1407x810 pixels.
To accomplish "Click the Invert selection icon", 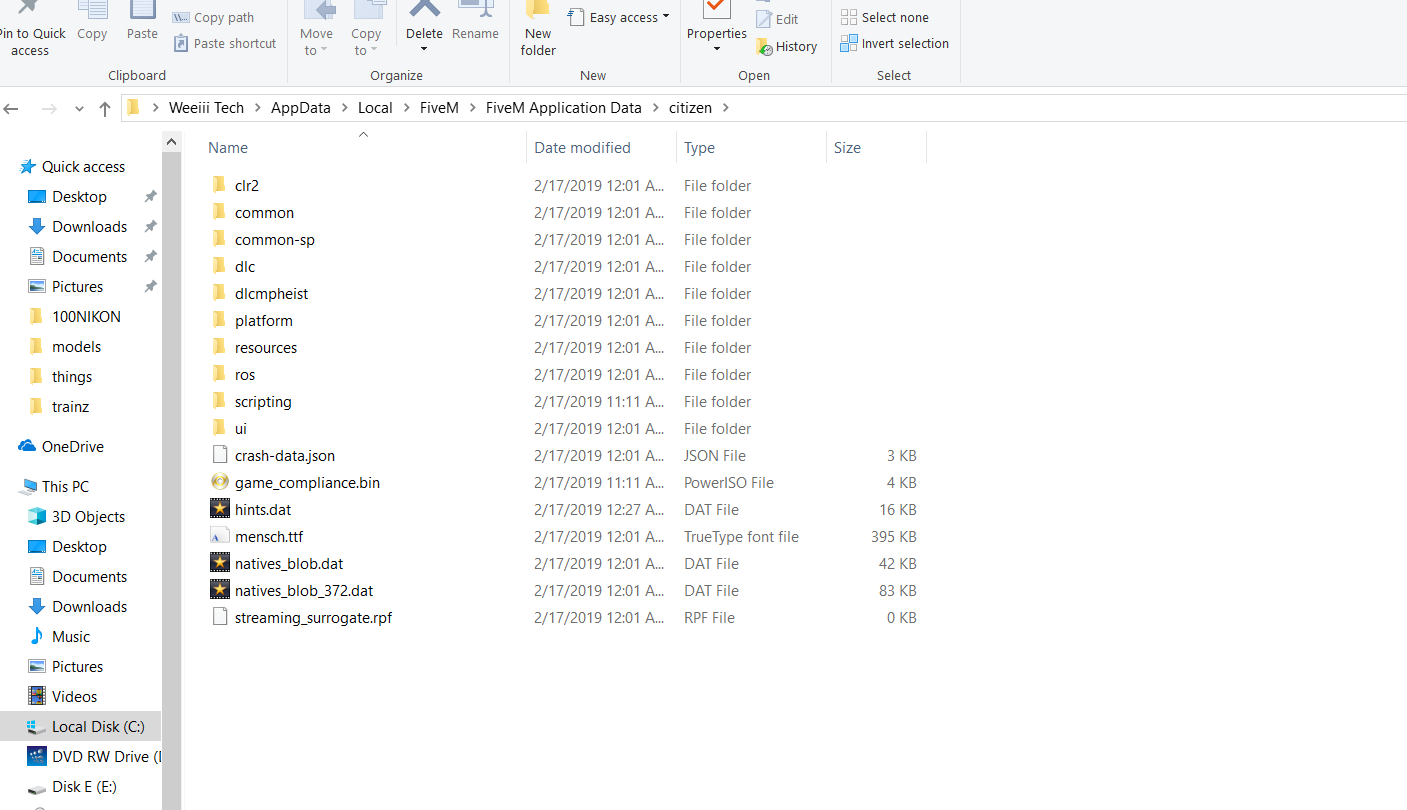I will [x=849, y=43].
